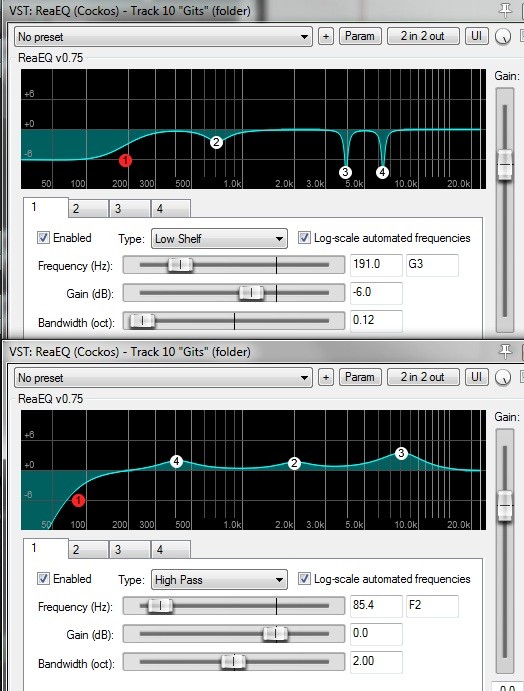524x691 pixels.
Task: Select red band 1 node on the top EQ graph
Action: (x=126, y=160)
